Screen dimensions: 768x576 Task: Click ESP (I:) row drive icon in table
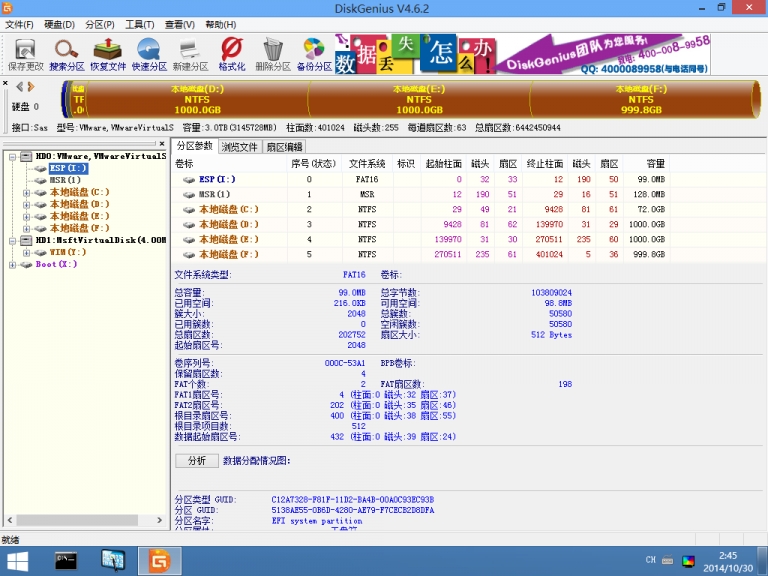point(189,180)
